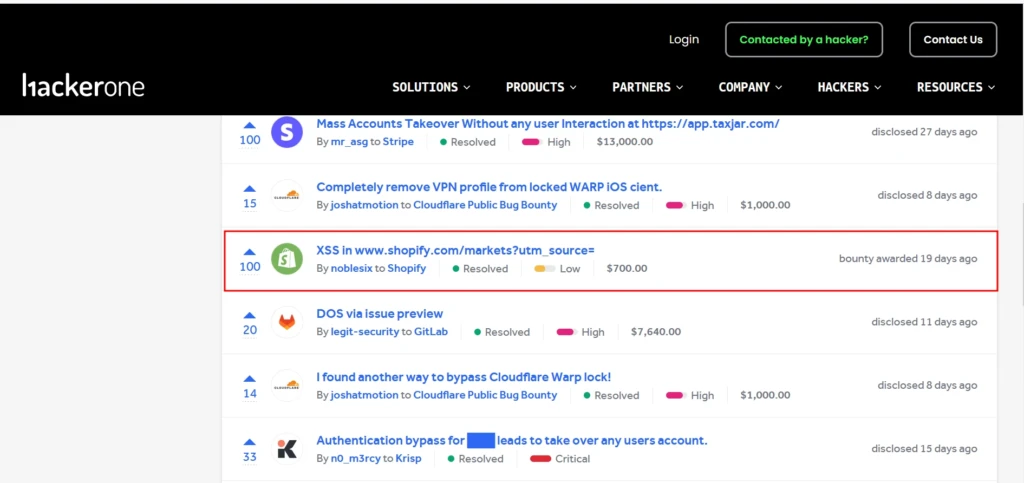1024x483 pixels.
Task: Upvote the Krisp Authentication bypass report
Action: coord(250,442)
